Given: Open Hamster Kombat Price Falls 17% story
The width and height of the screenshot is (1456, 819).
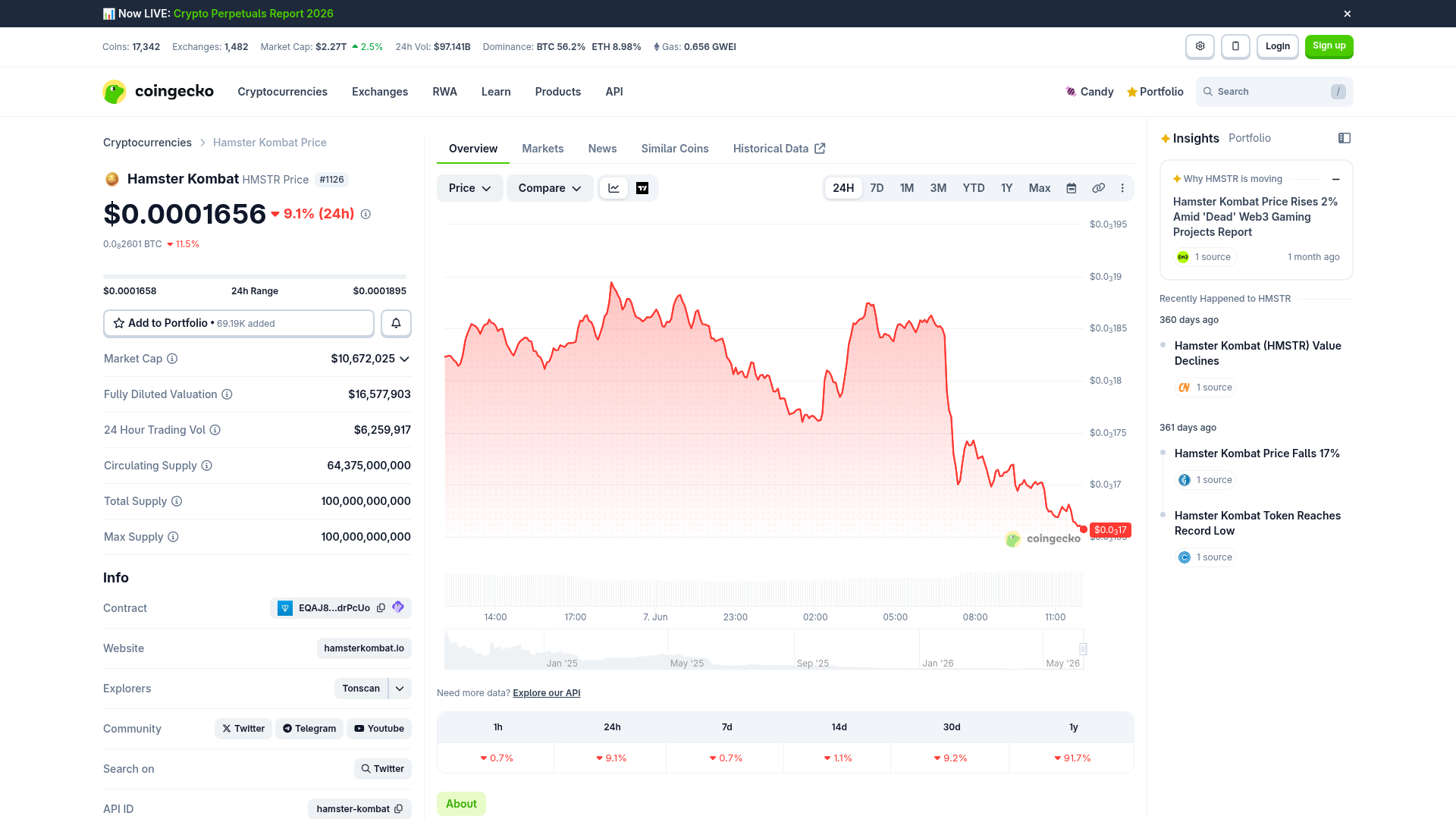Looking at the screenshot, I should (1257, 453).
